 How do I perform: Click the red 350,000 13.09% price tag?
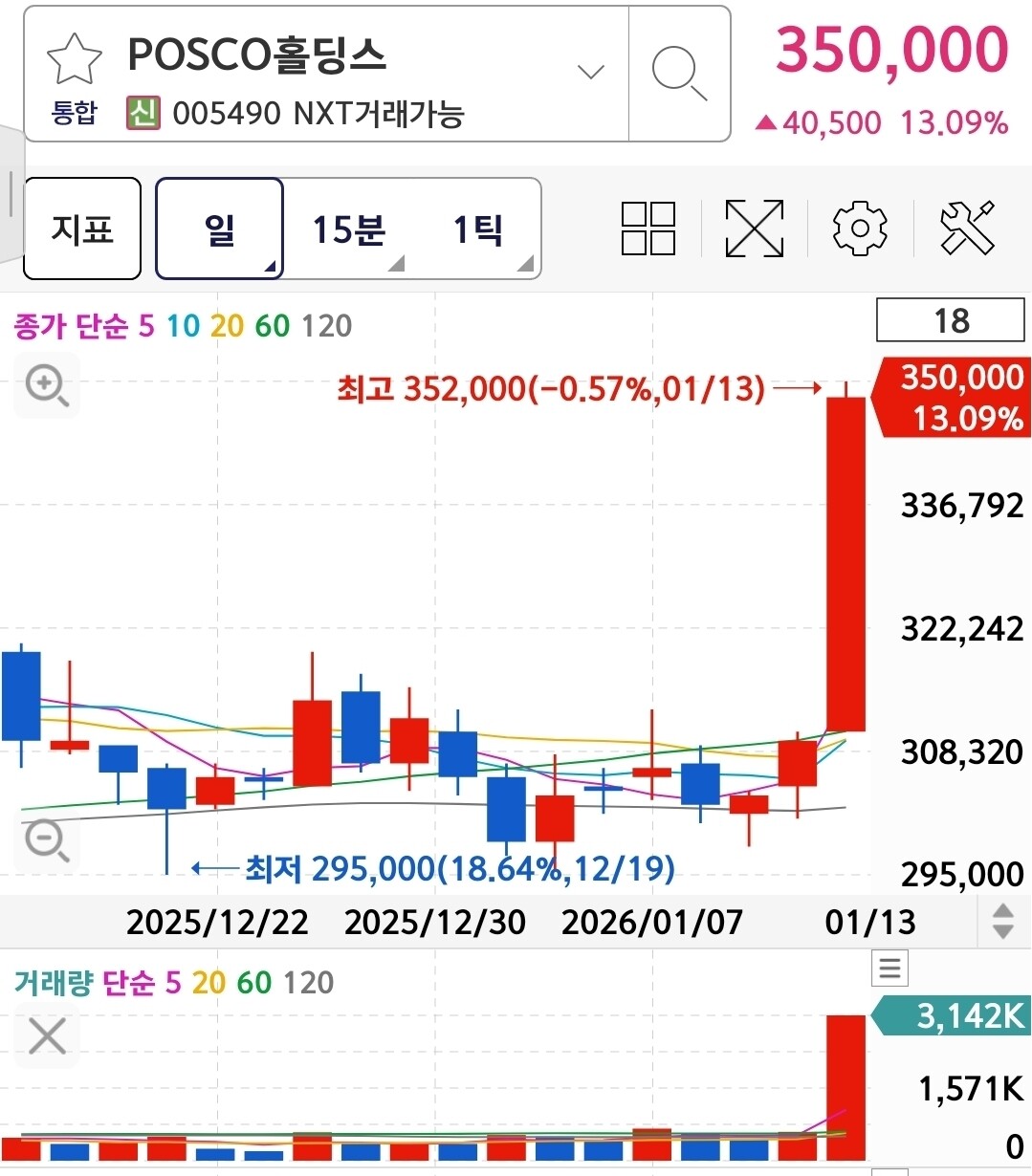pyautogui.click(x=951, y=397)
